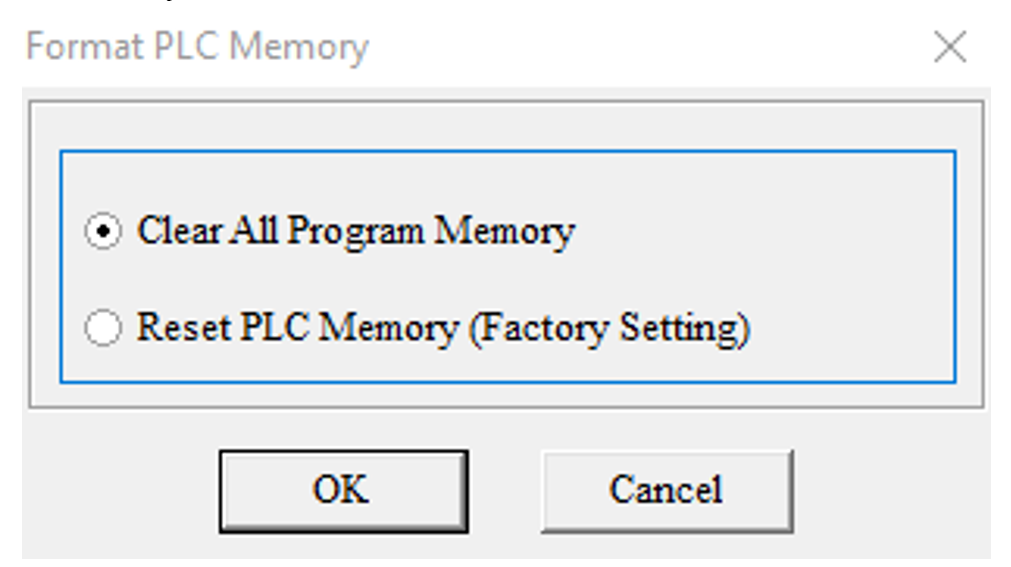The image size is (1011, 567).
Task: Dismiss the format dialog using Cancel
Action: pos(666,490)
